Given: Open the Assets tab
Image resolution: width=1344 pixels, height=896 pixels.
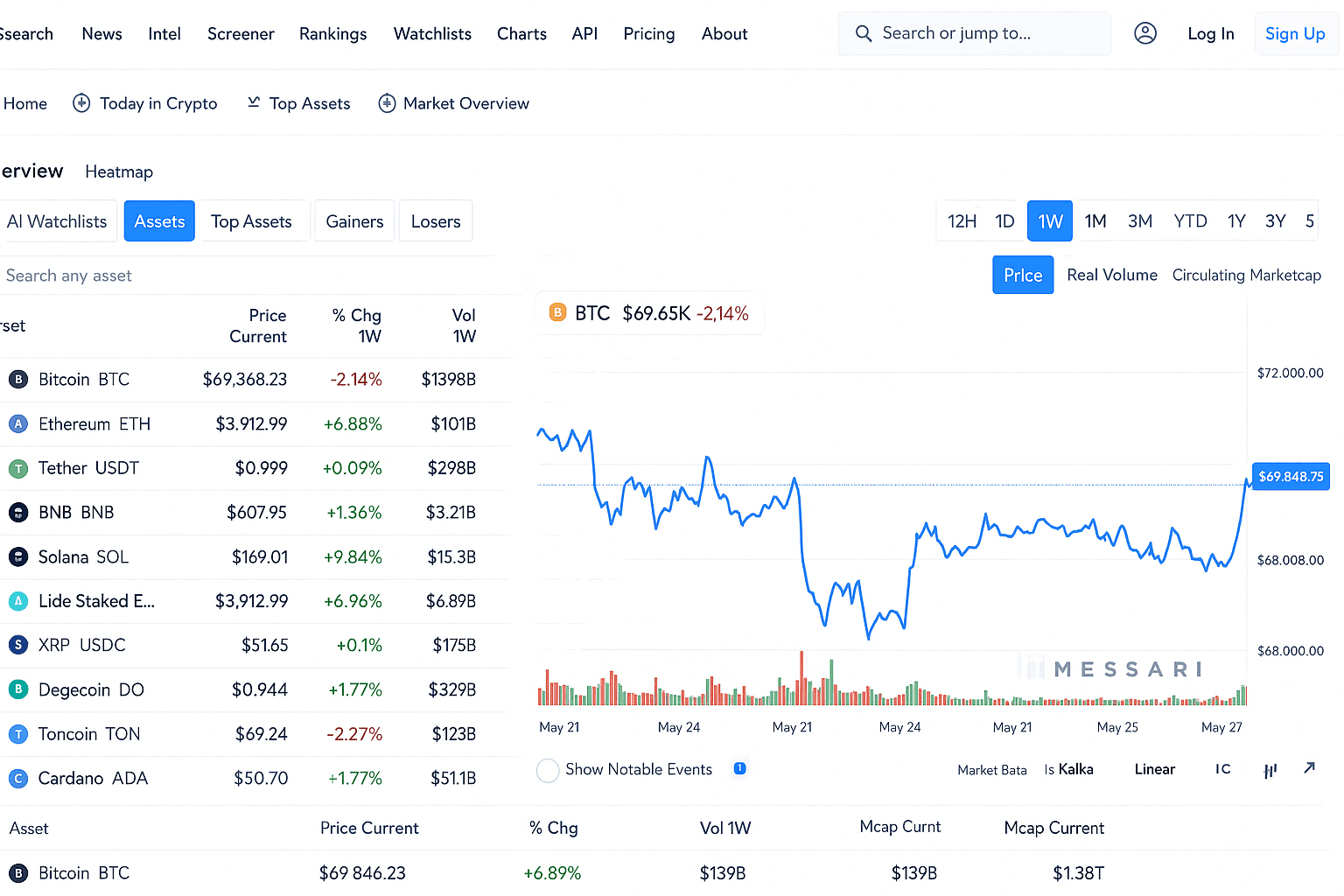Looking at the screenshot, I should 159,221.
